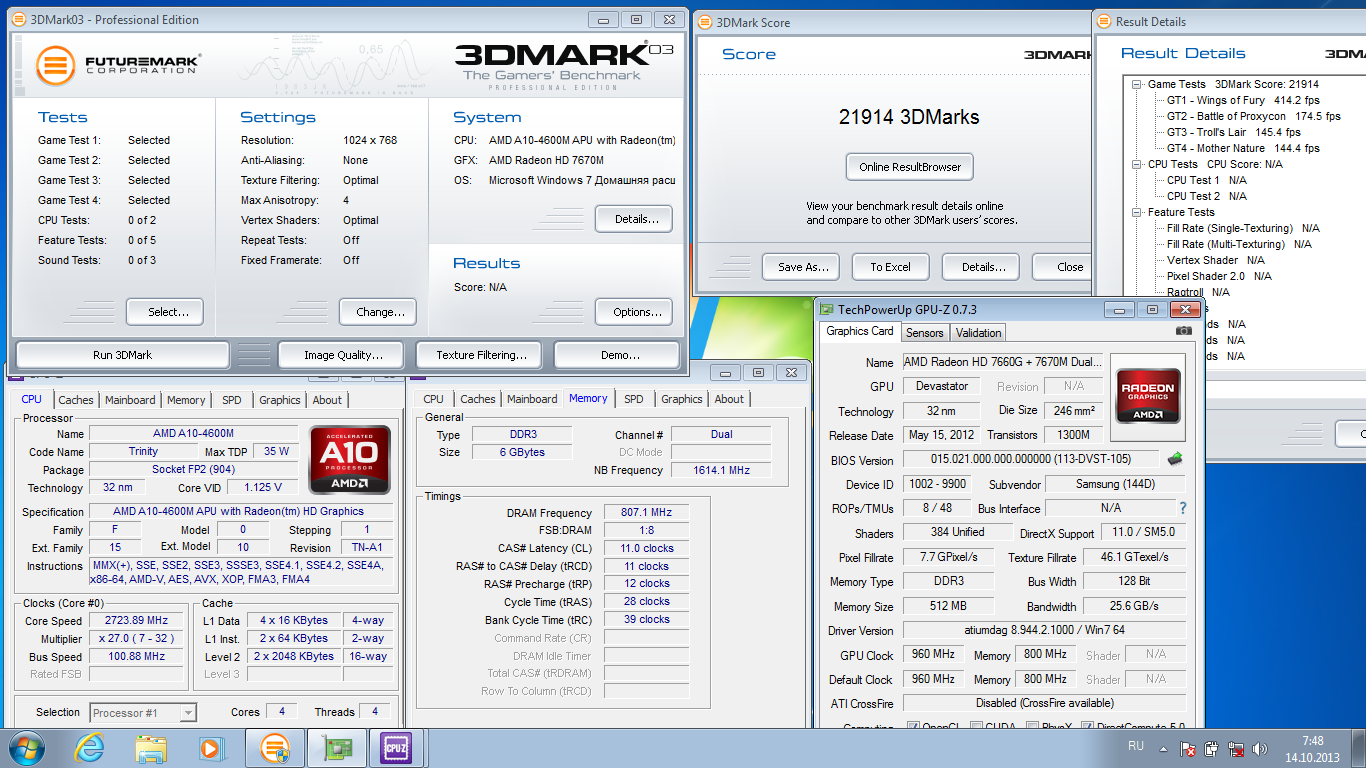Switch to 3DMark03 via its taskbar icon
The width and height of the screenshot is (1366, 768).
[275, 747]
